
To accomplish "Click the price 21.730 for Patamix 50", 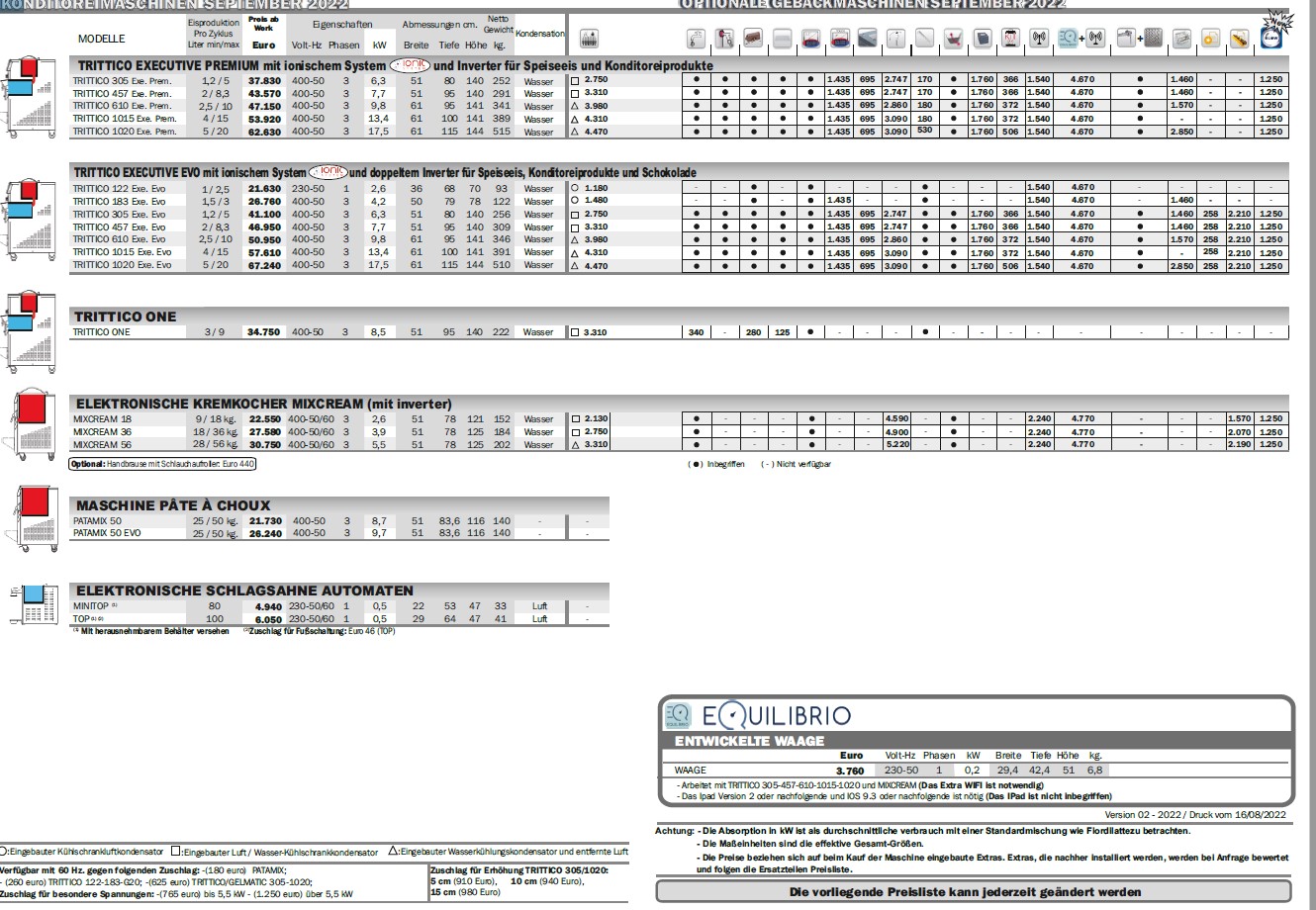I will [264, 520].
